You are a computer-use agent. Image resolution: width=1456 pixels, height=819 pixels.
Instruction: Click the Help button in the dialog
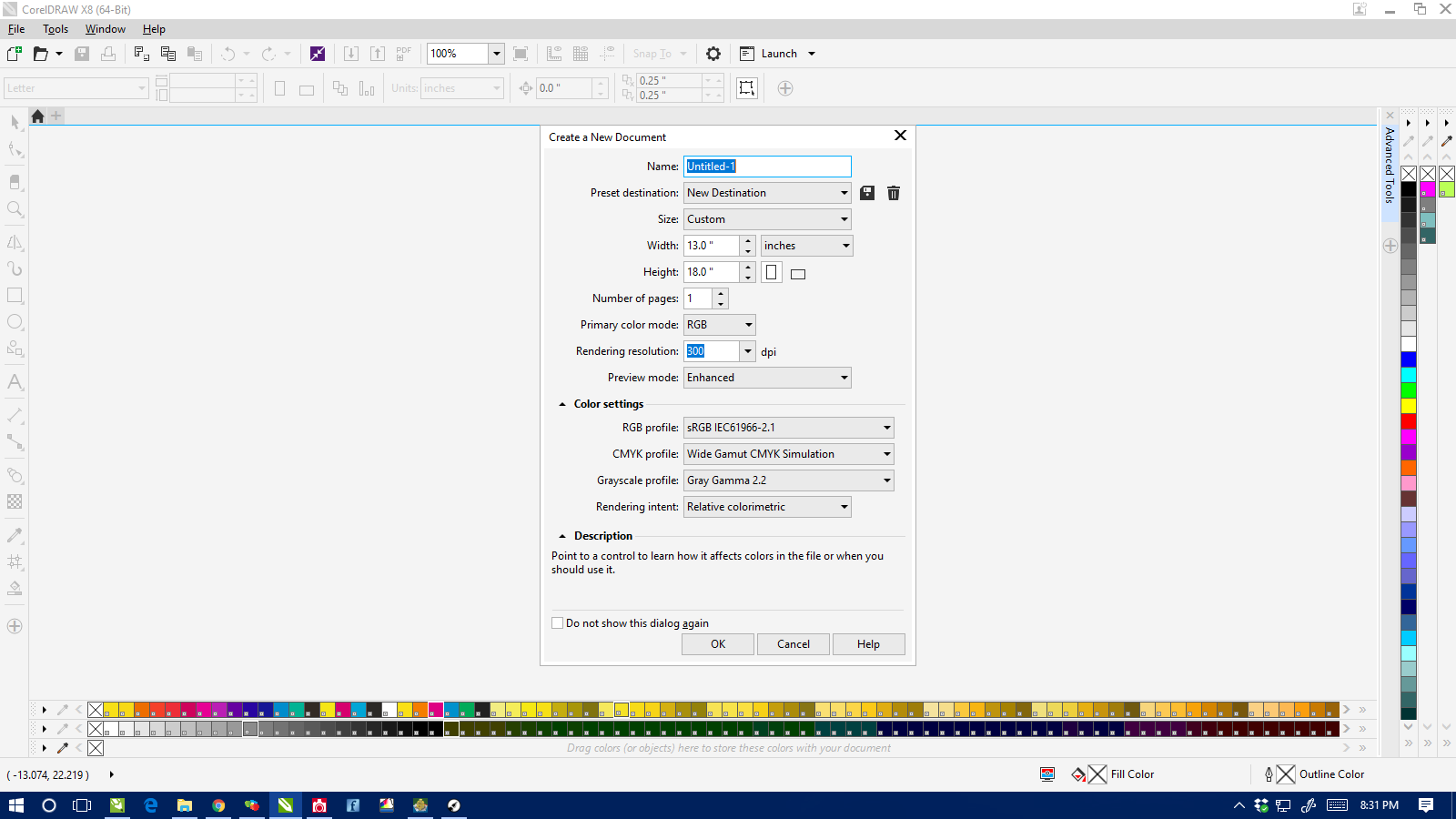[x=868, y=643]
